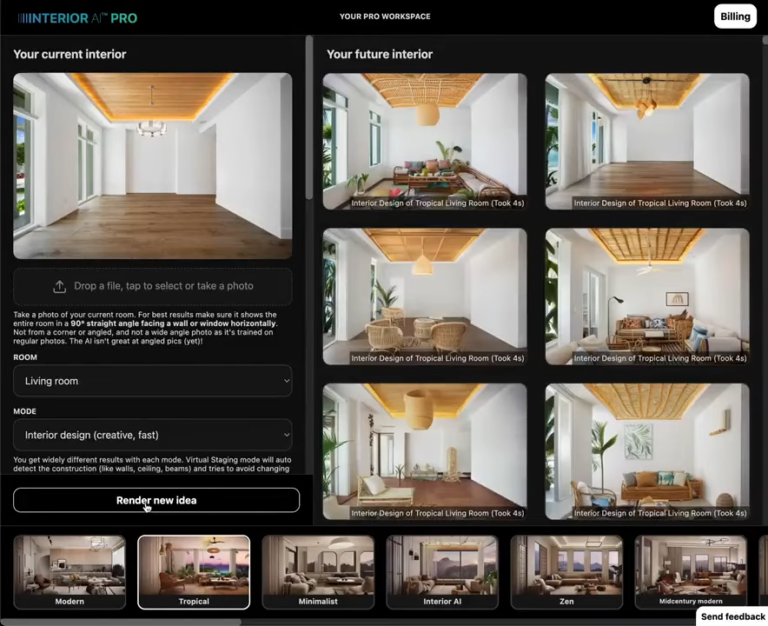The image size is (768, 626).
Task: Pick the Zen style thumbnail
Action: 567,572
